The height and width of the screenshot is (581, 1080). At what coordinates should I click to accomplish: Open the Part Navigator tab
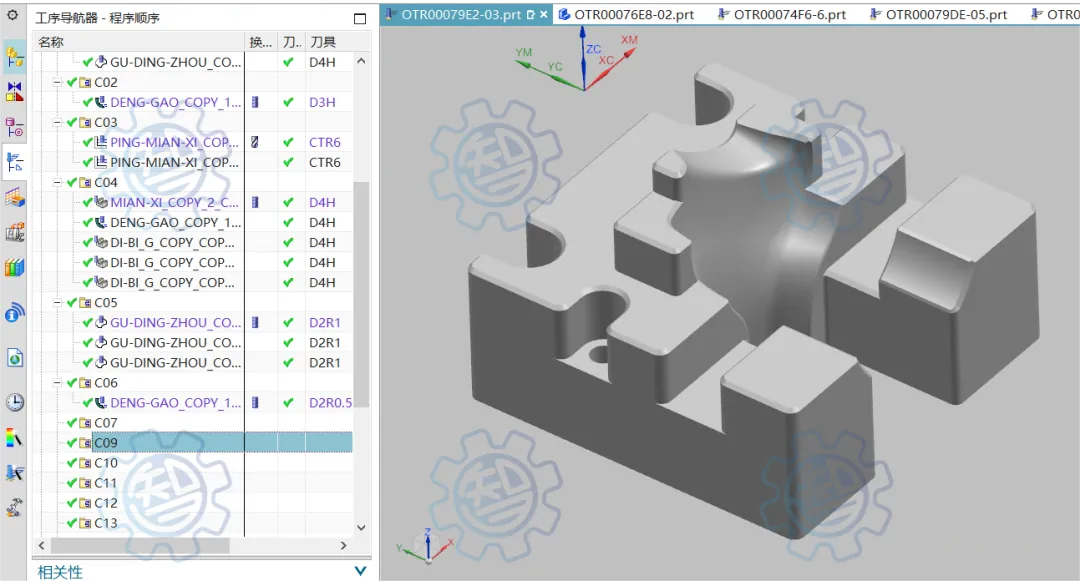point(14,127)
